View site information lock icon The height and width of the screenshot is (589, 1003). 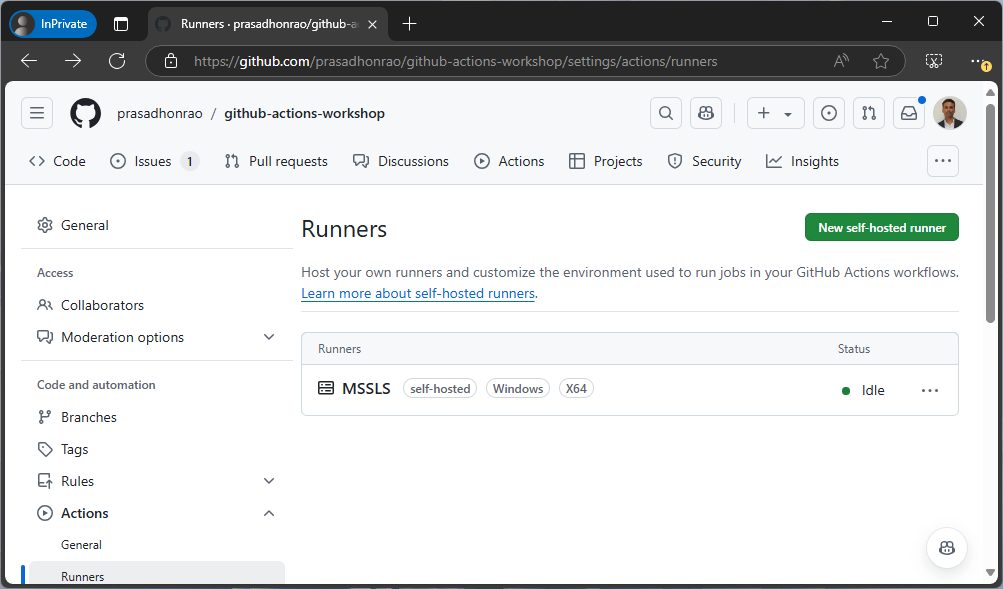click(171, 61)
